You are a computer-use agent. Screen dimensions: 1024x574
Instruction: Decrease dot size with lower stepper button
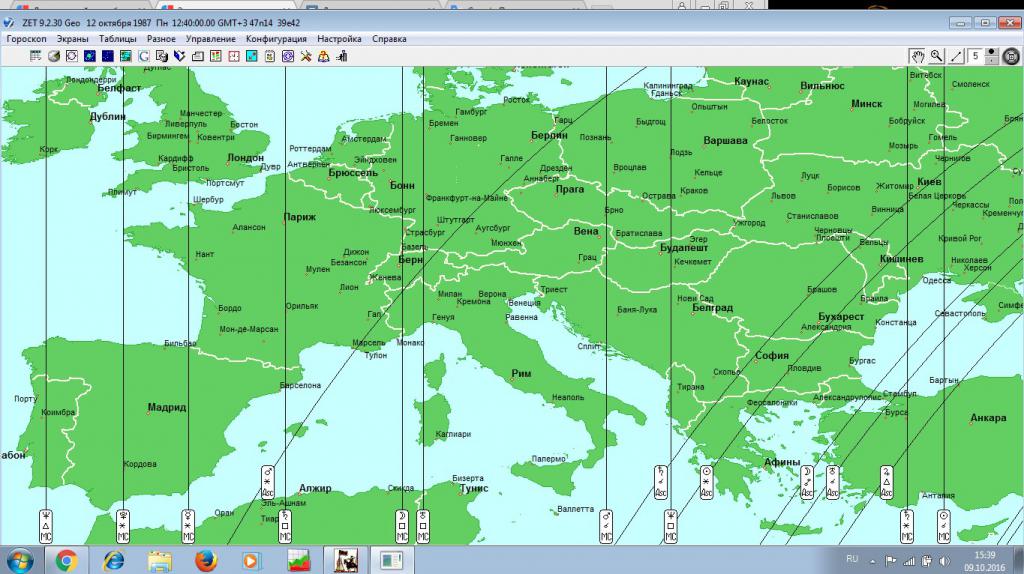tap(991, 60)
